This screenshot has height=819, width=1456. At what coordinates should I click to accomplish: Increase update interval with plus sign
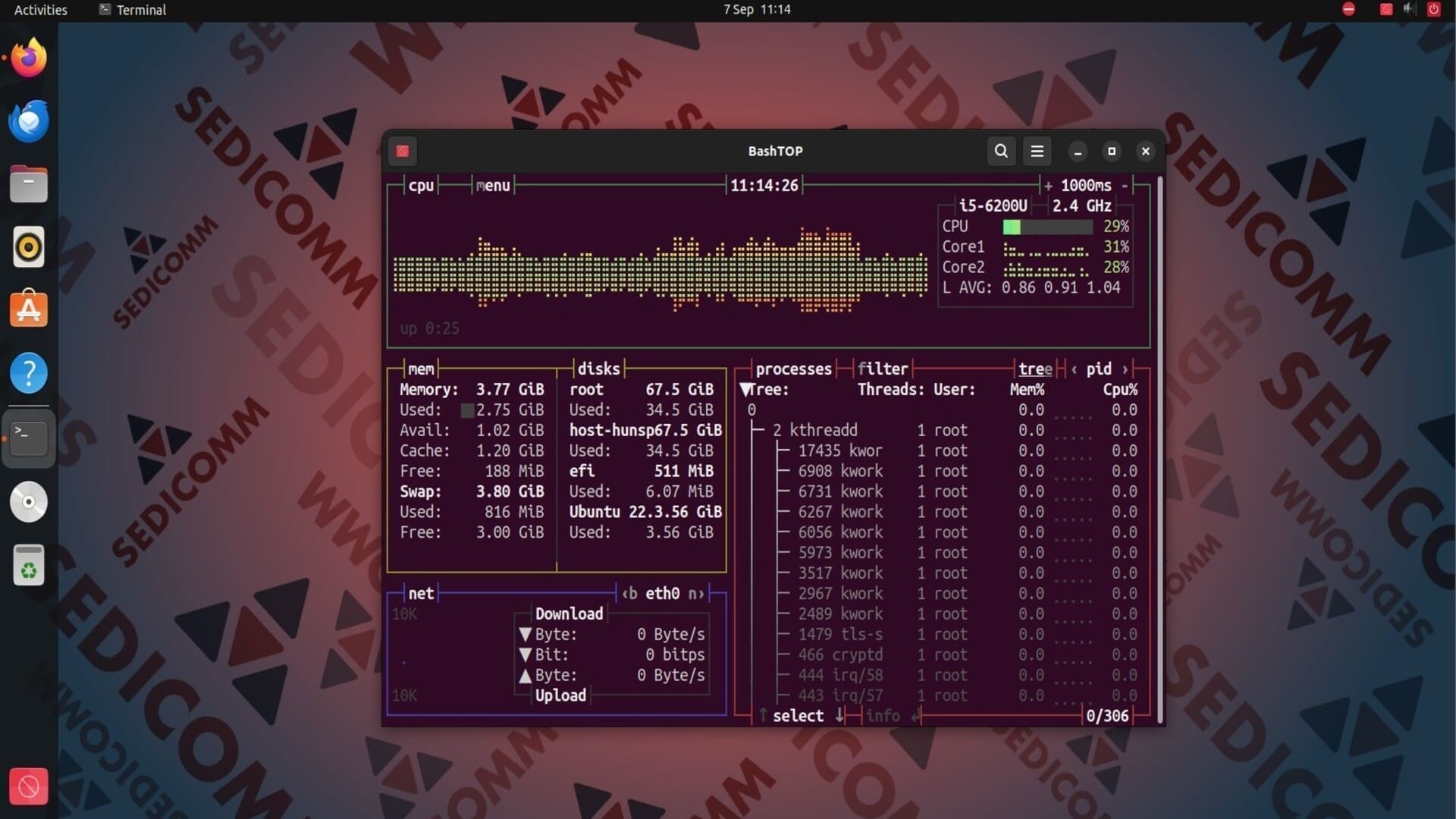click(x=1048, y=186)
